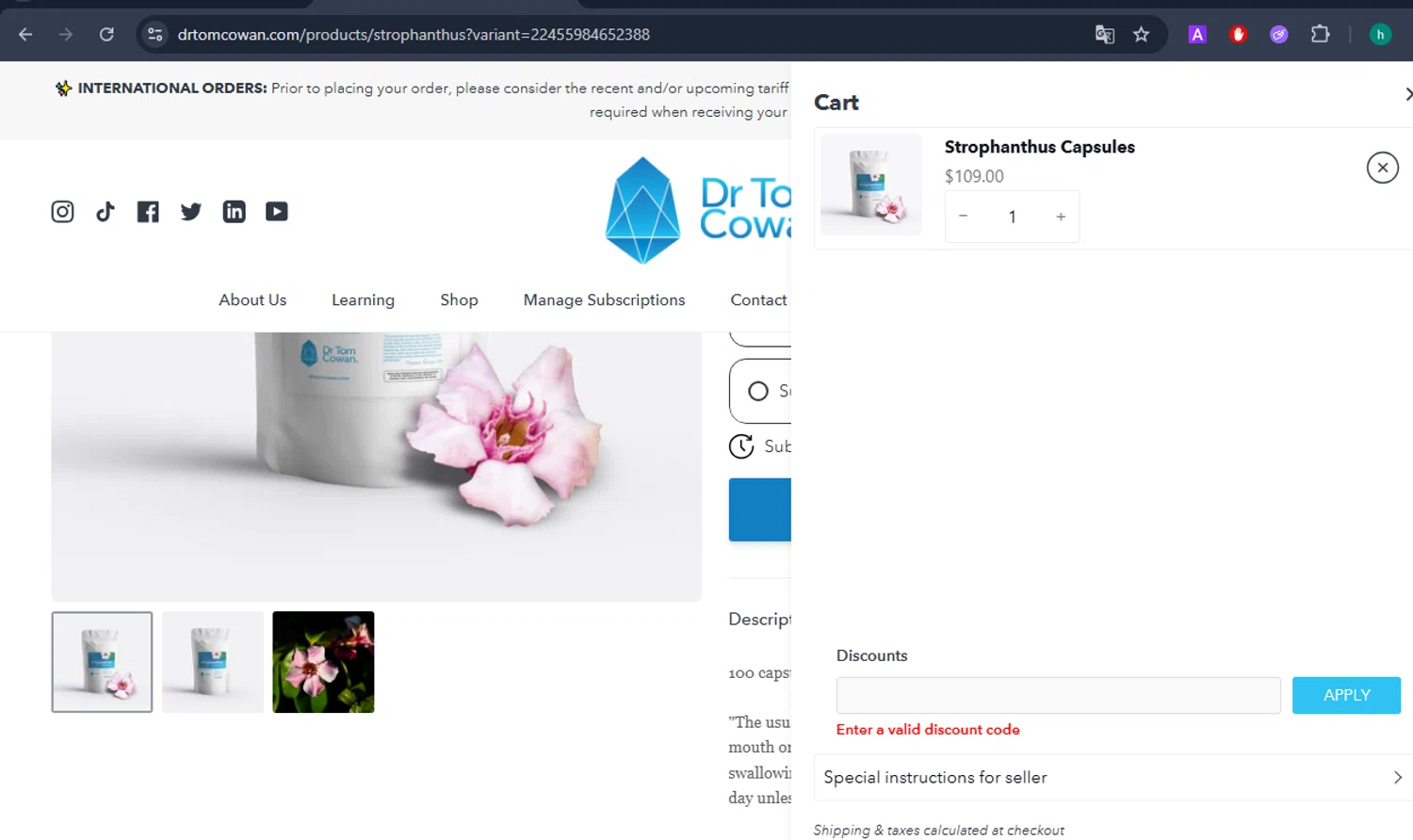Click the translate page icon
The image size is (1413, 840).
point(1105,35)
